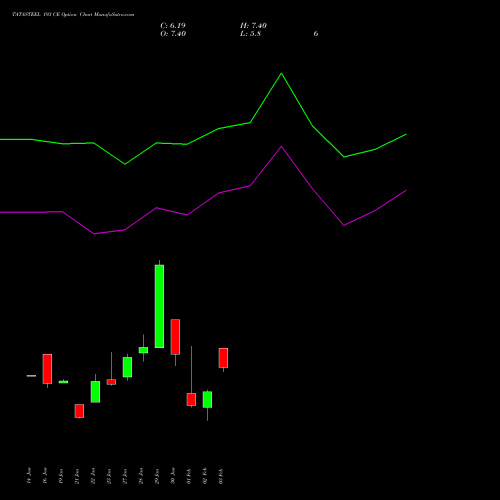Click the open value O: 7.40

173,34
